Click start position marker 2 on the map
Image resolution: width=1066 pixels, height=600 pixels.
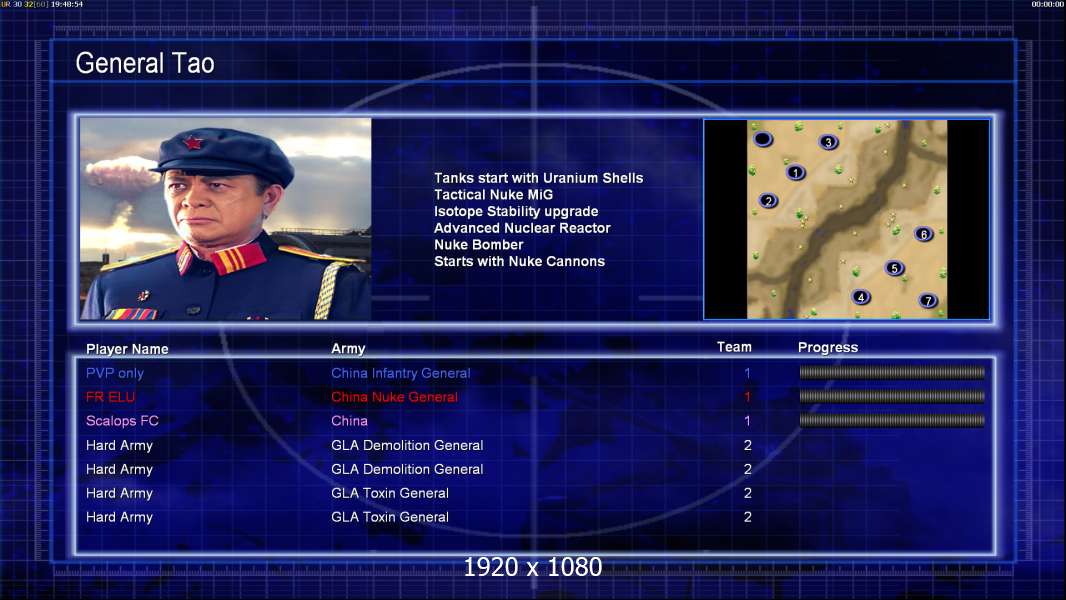[x=768, y=200]
